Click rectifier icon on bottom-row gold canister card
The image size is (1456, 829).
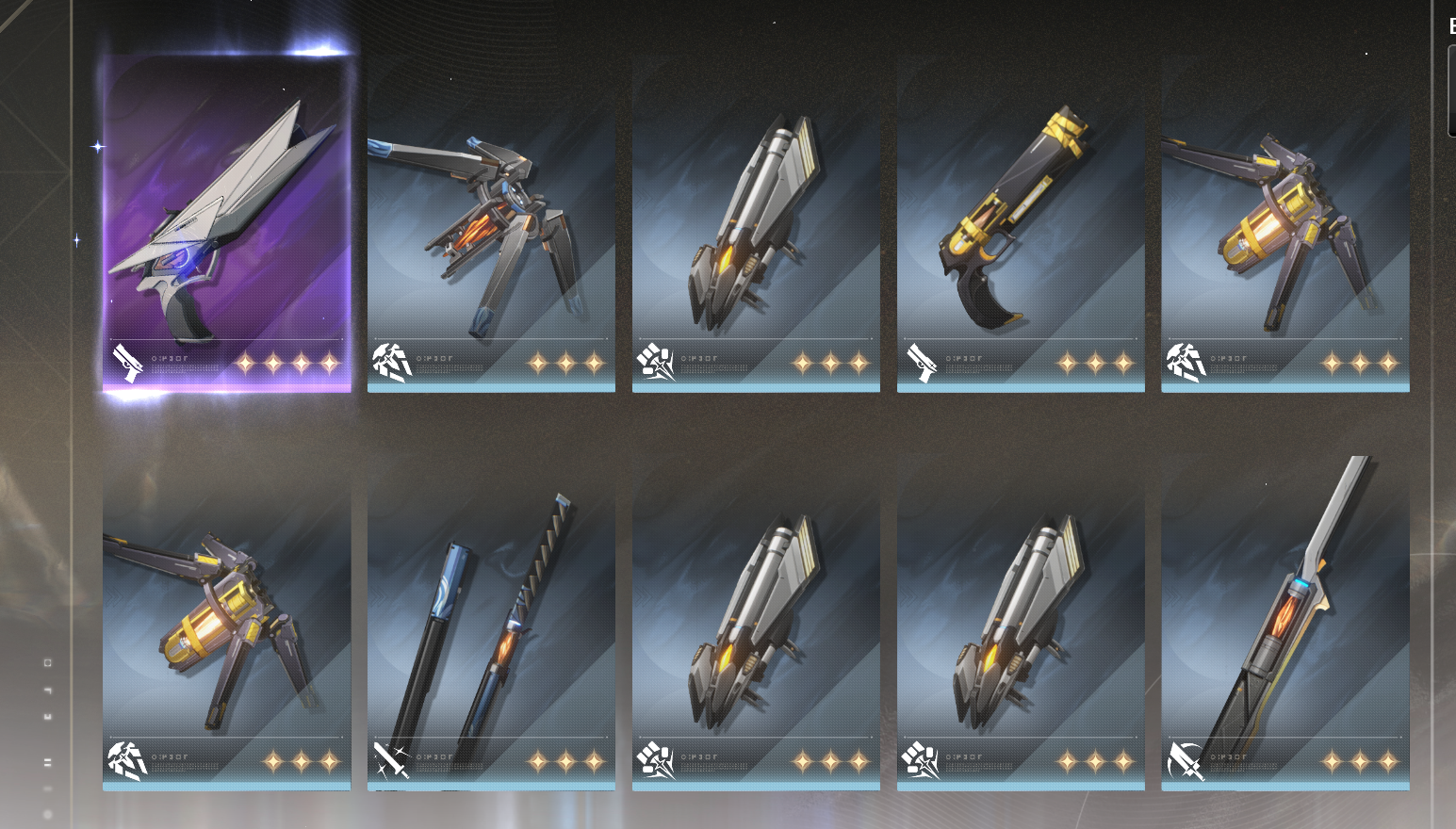pos(127,761)
